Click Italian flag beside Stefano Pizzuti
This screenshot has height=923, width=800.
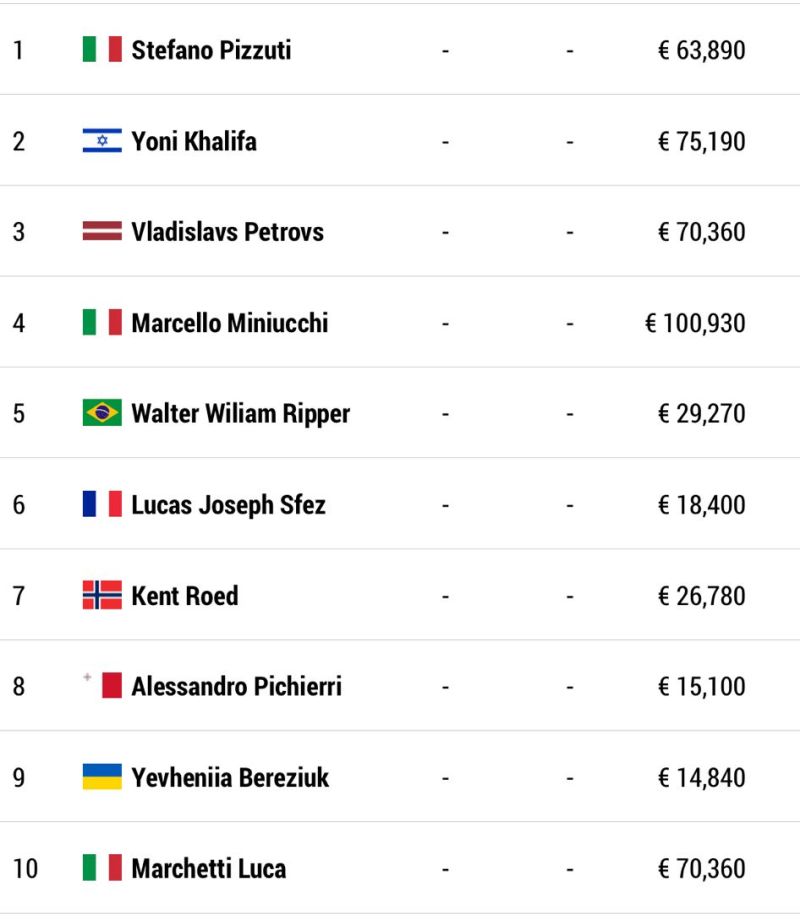[102, 49]
